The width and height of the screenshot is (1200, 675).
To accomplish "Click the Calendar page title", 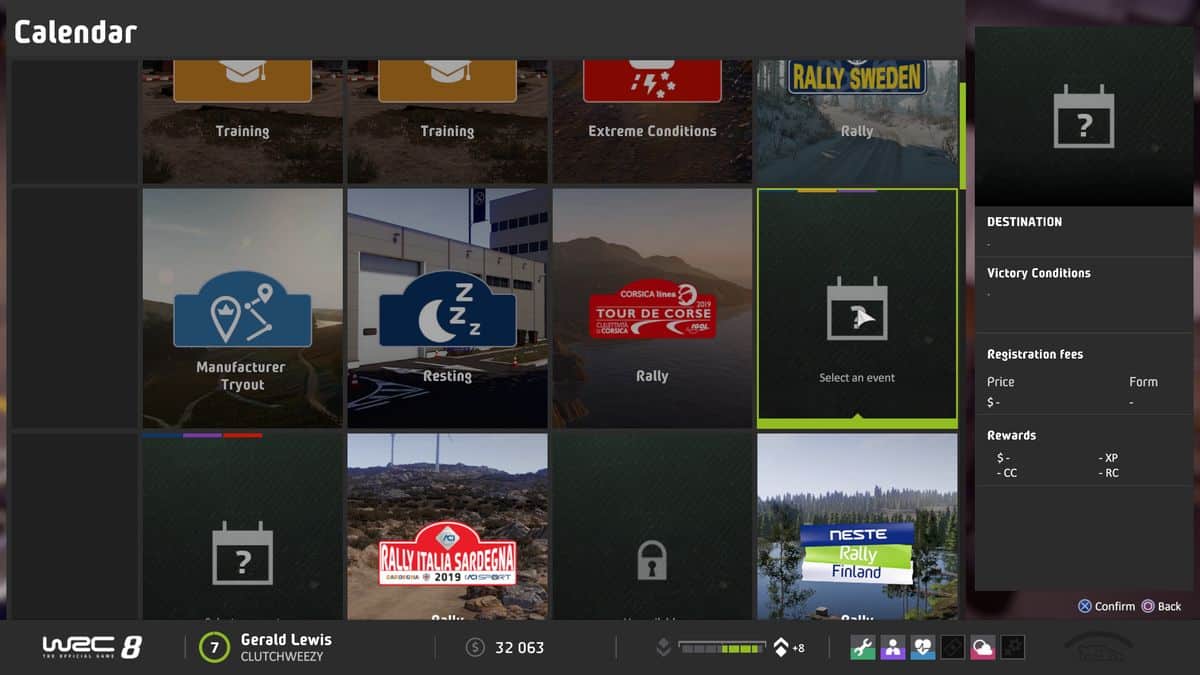I will [75, 32].
